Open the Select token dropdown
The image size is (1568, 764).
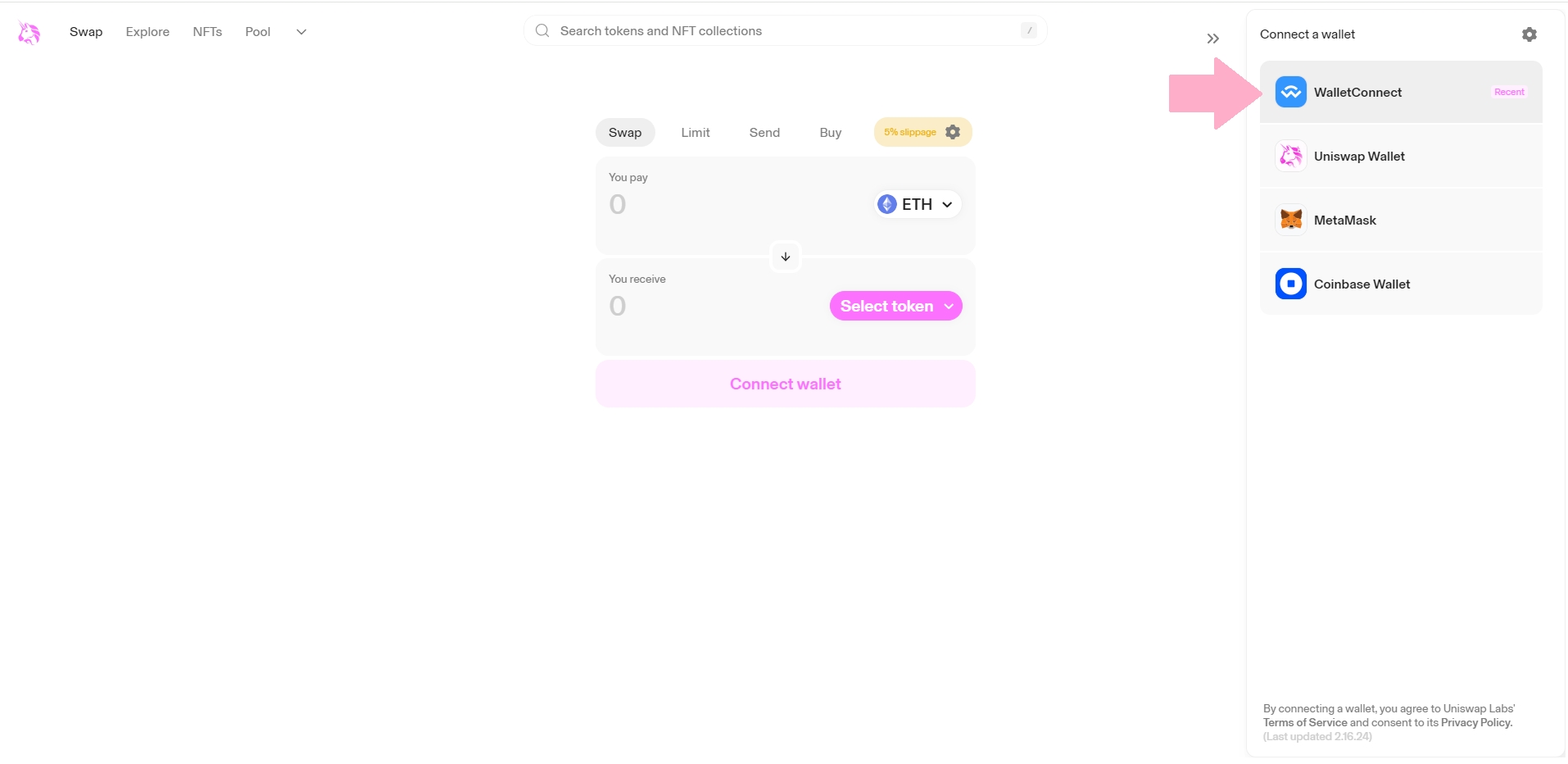[x=895, y=306]
